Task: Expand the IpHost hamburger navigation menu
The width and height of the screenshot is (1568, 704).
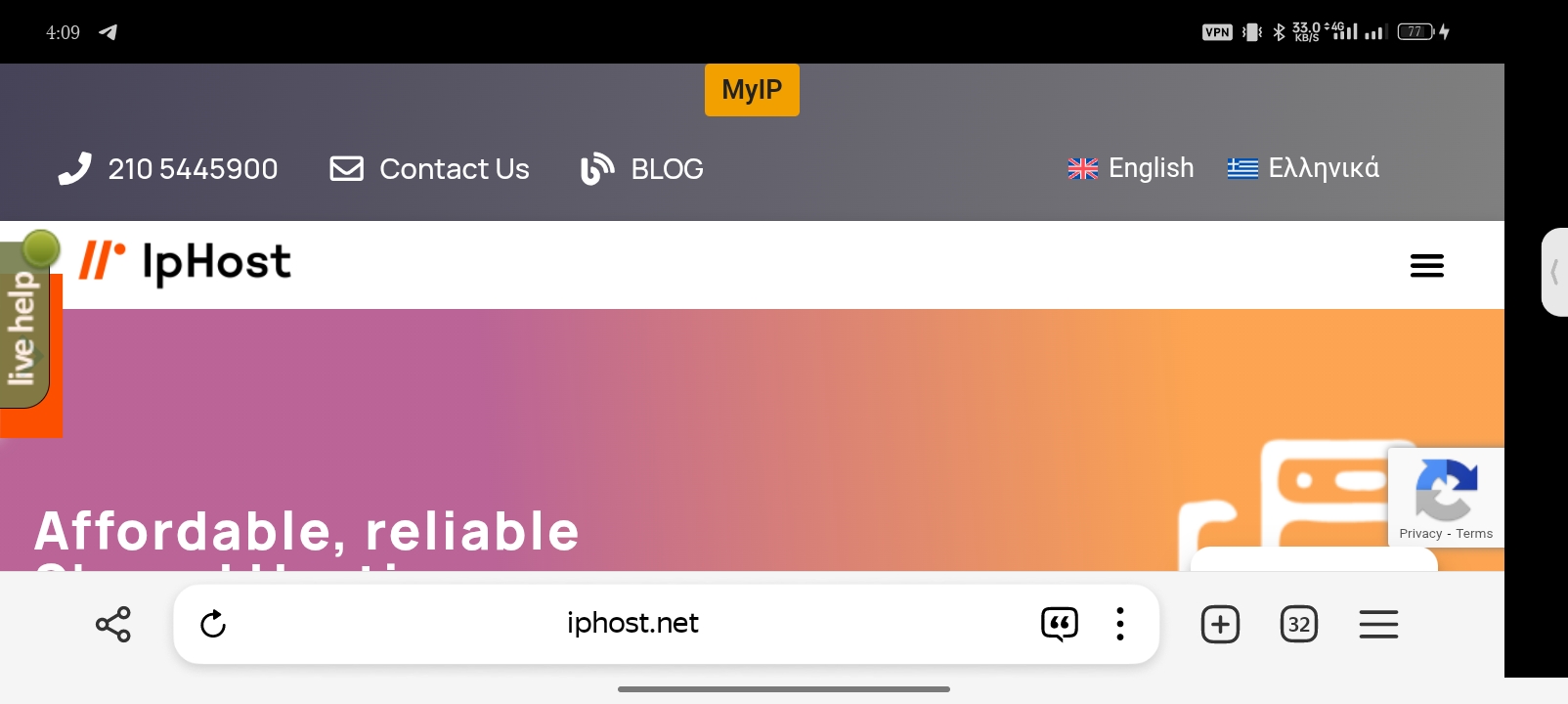Action: (1427, 265)
